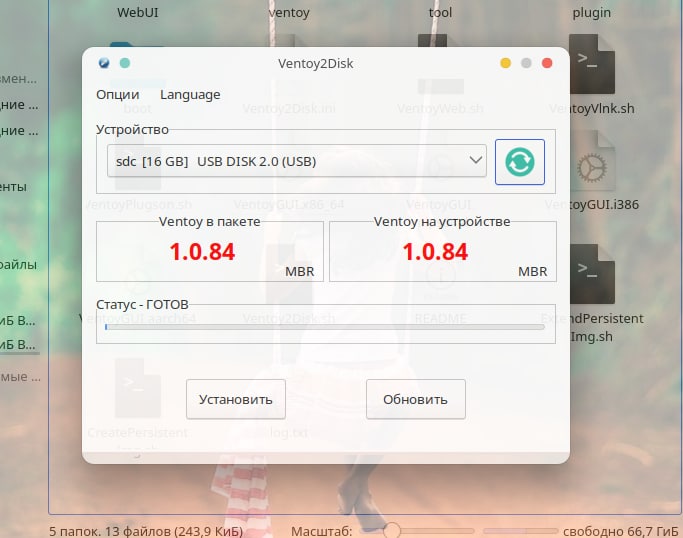This screenshot has width=683, height=538.
Task: Click свободно 66,7 ГиБ status text
Action: [620, 531]
